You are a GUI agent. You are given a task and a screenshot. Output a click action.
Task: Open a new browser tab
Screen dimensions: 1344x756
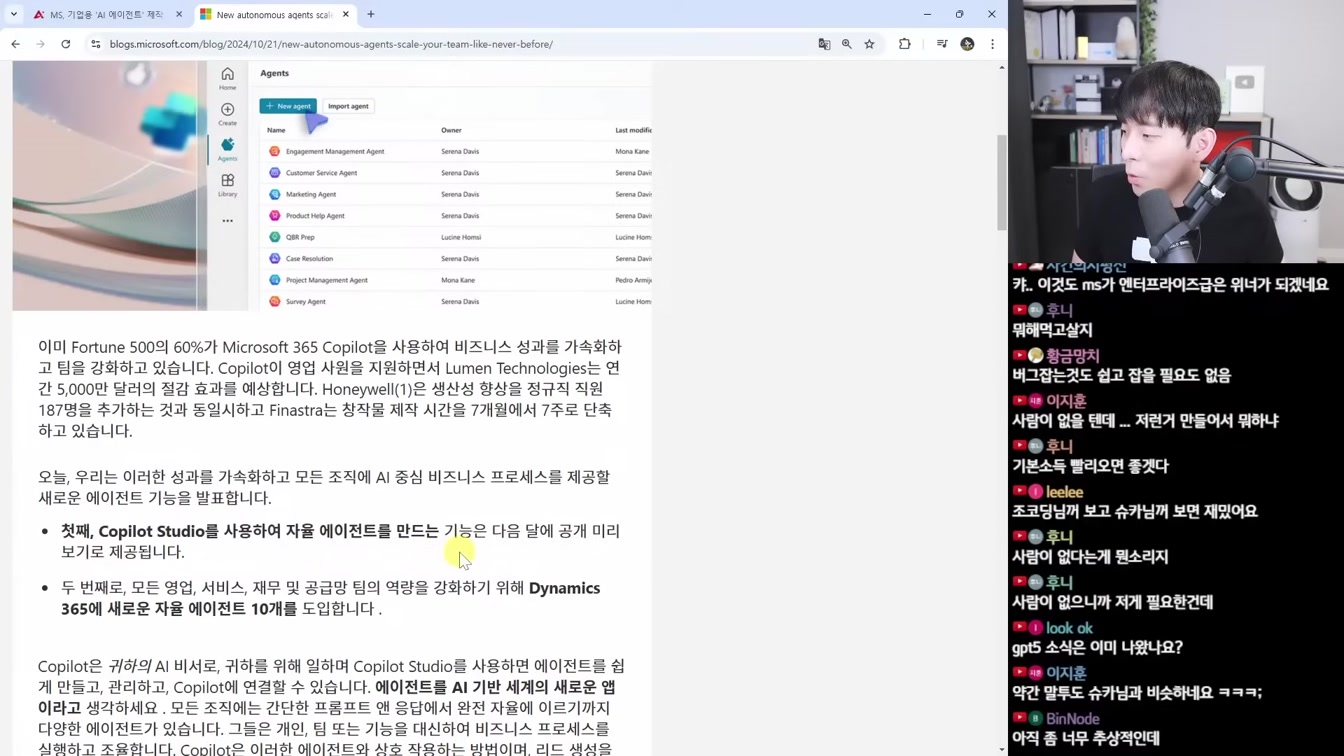[x=371, y=14]
